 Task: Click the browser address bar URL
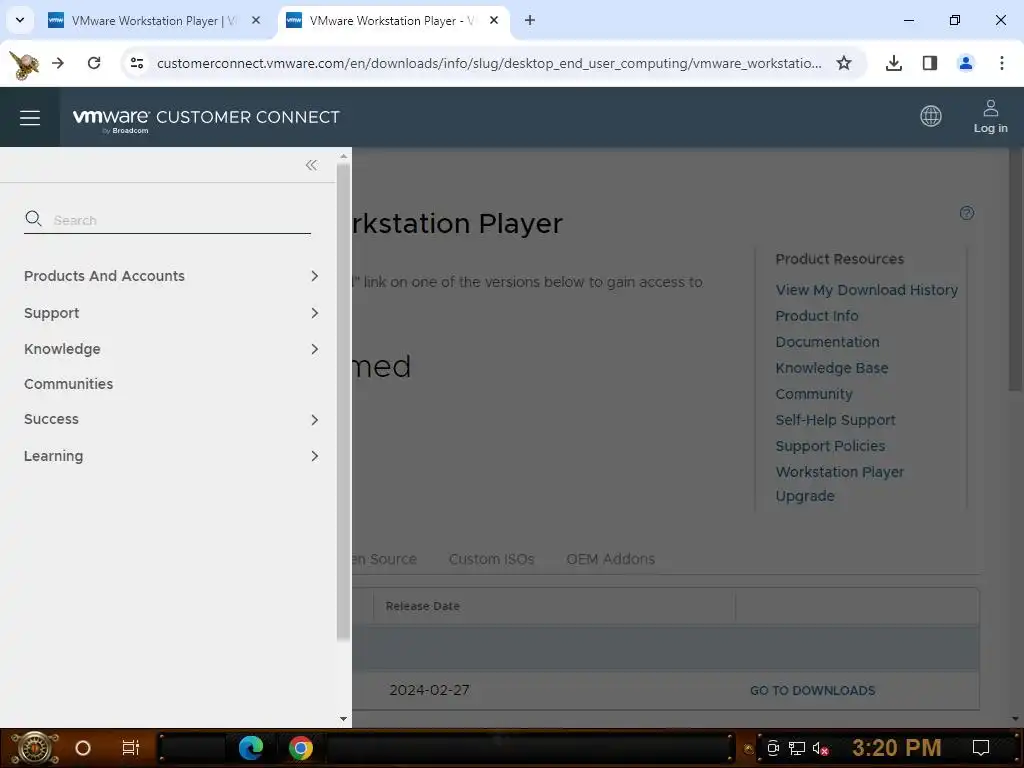pyautogui.click(x=488, y=63)
